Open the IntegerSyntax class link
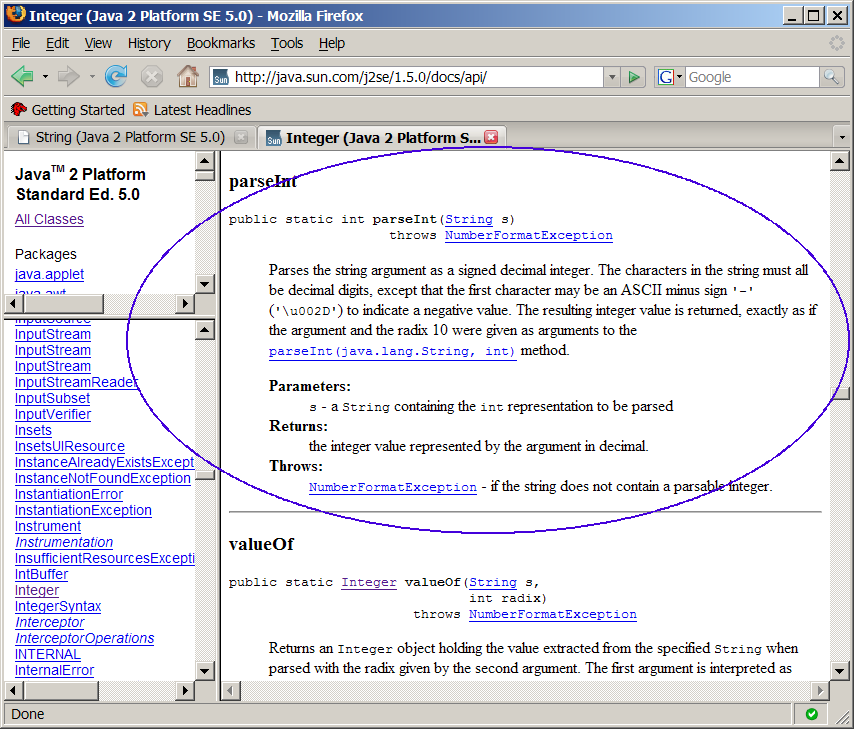Screen dimensions: 854x729 pyautogui.click(x=58, y=606)
